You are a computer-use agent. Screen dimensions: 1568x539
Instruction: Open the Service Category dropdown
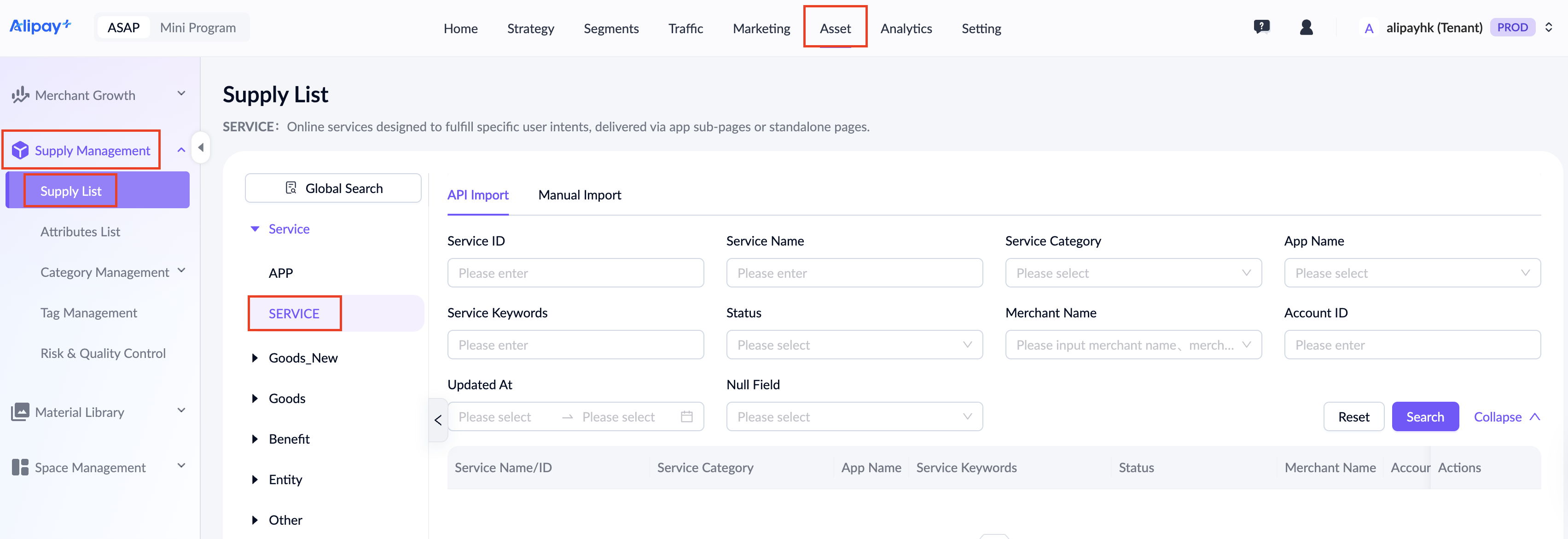point(1133,273)
